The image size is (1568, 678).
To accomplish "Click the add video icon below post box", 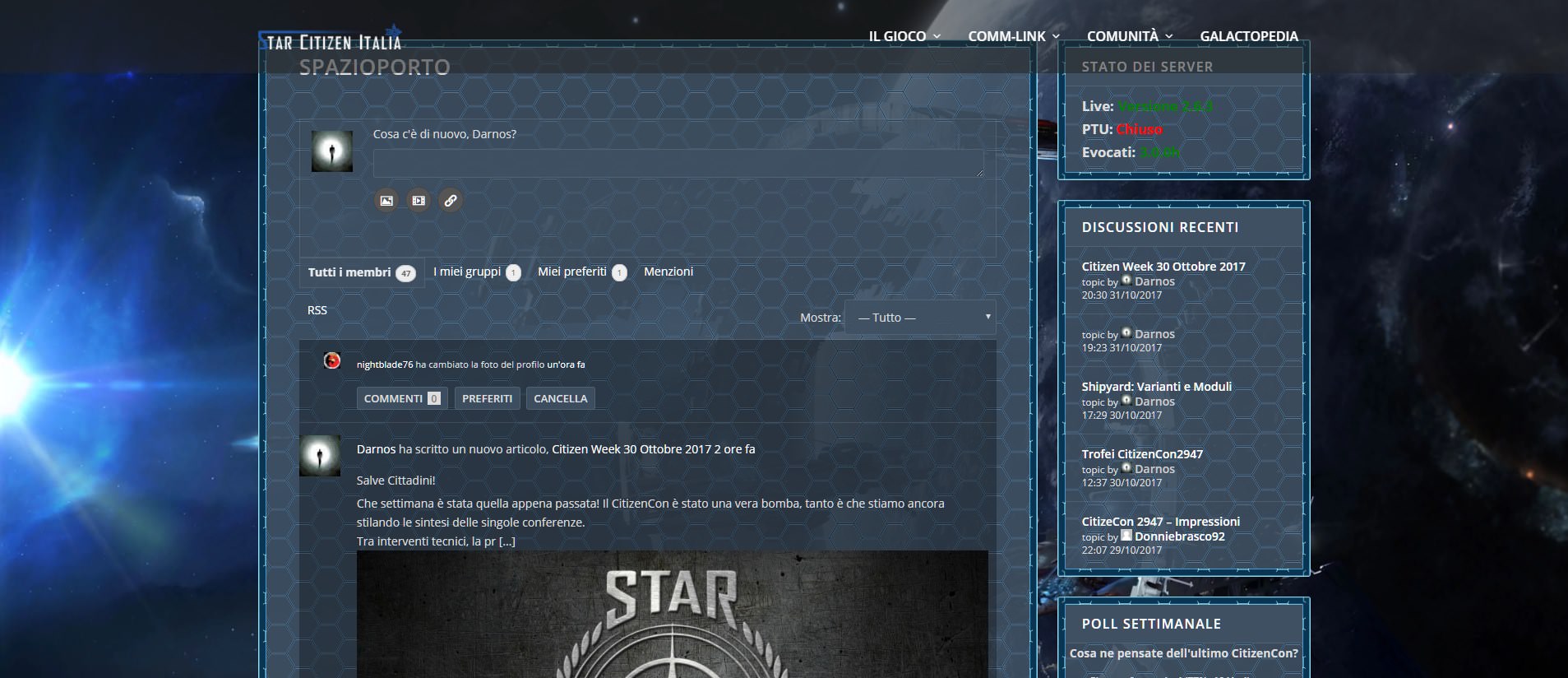I will 419,200.
